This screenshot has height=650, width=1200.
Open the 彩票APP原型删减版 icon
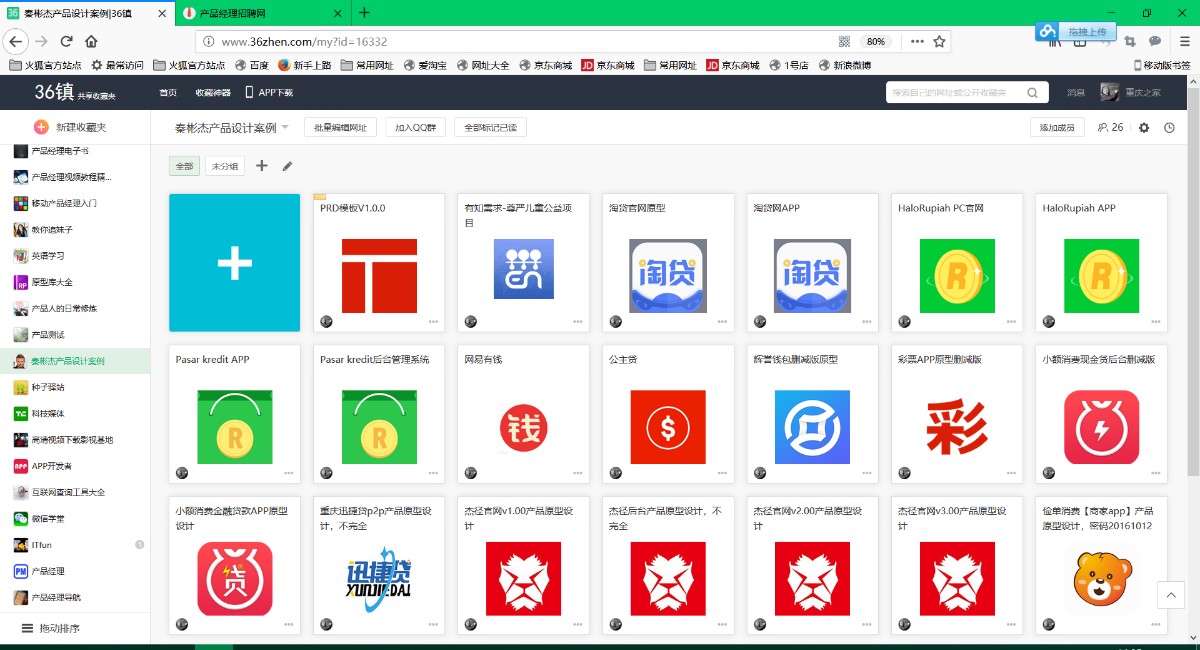pyautogui.click(x=957, y=427)
